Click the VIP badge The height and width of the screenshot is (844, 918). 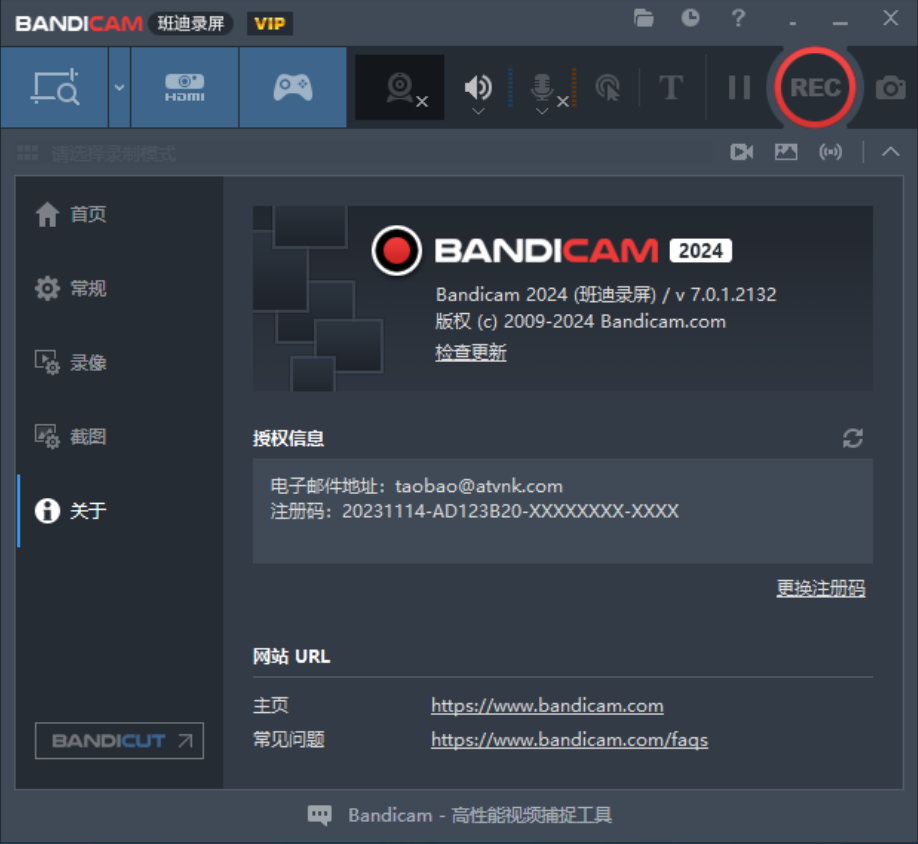(x=269, y=23)
